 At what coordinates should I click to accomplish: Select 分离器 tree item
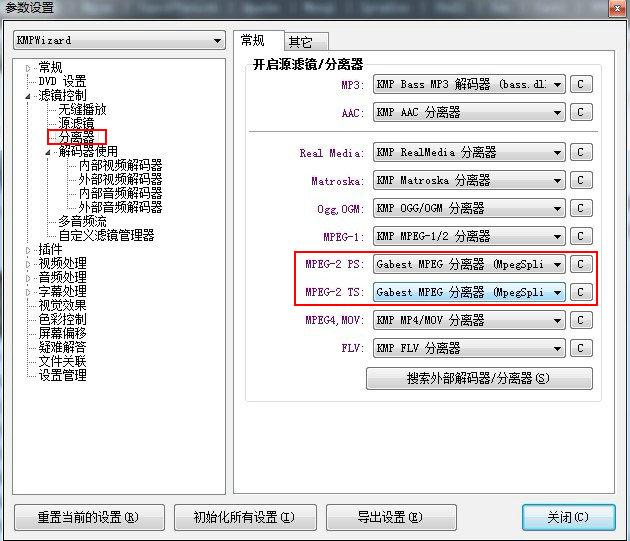pyautogui.click(x=76, y=137)
